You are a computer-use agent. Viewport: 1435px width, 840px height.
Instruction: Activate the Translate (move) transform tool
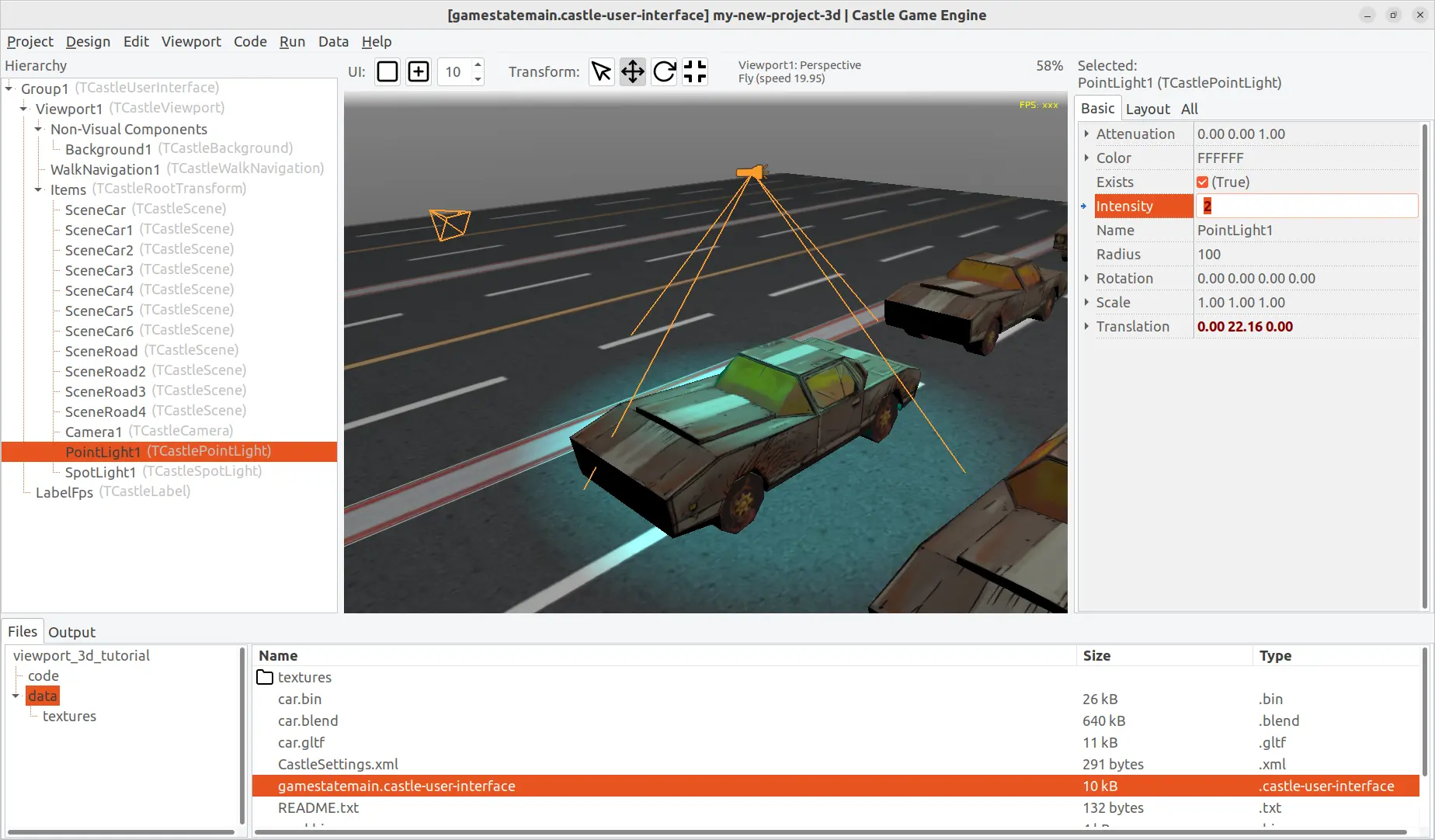(633, 71)
